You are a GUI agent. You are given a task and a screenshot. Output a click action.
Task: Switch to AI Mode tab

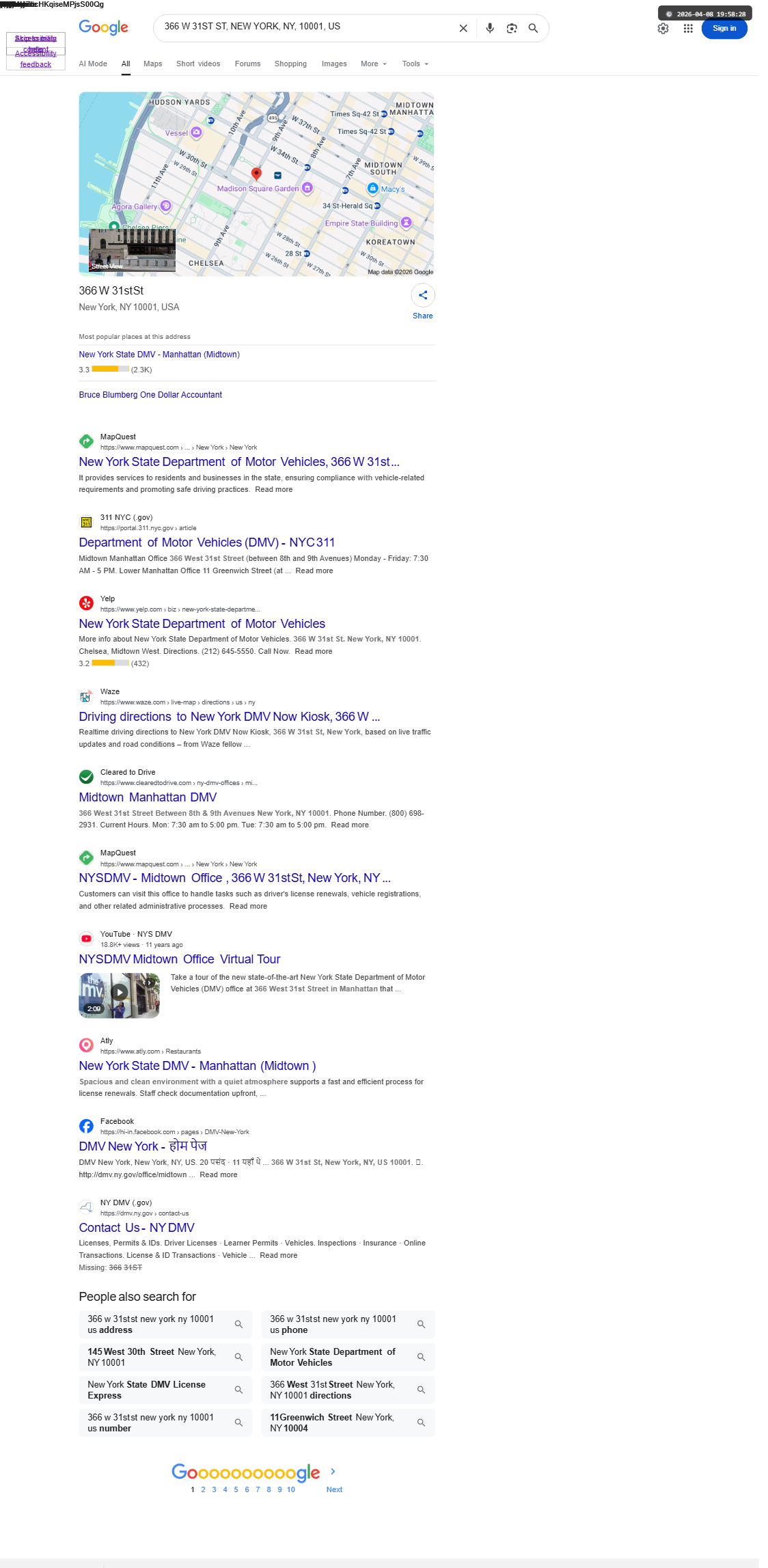tap(93, 64)
